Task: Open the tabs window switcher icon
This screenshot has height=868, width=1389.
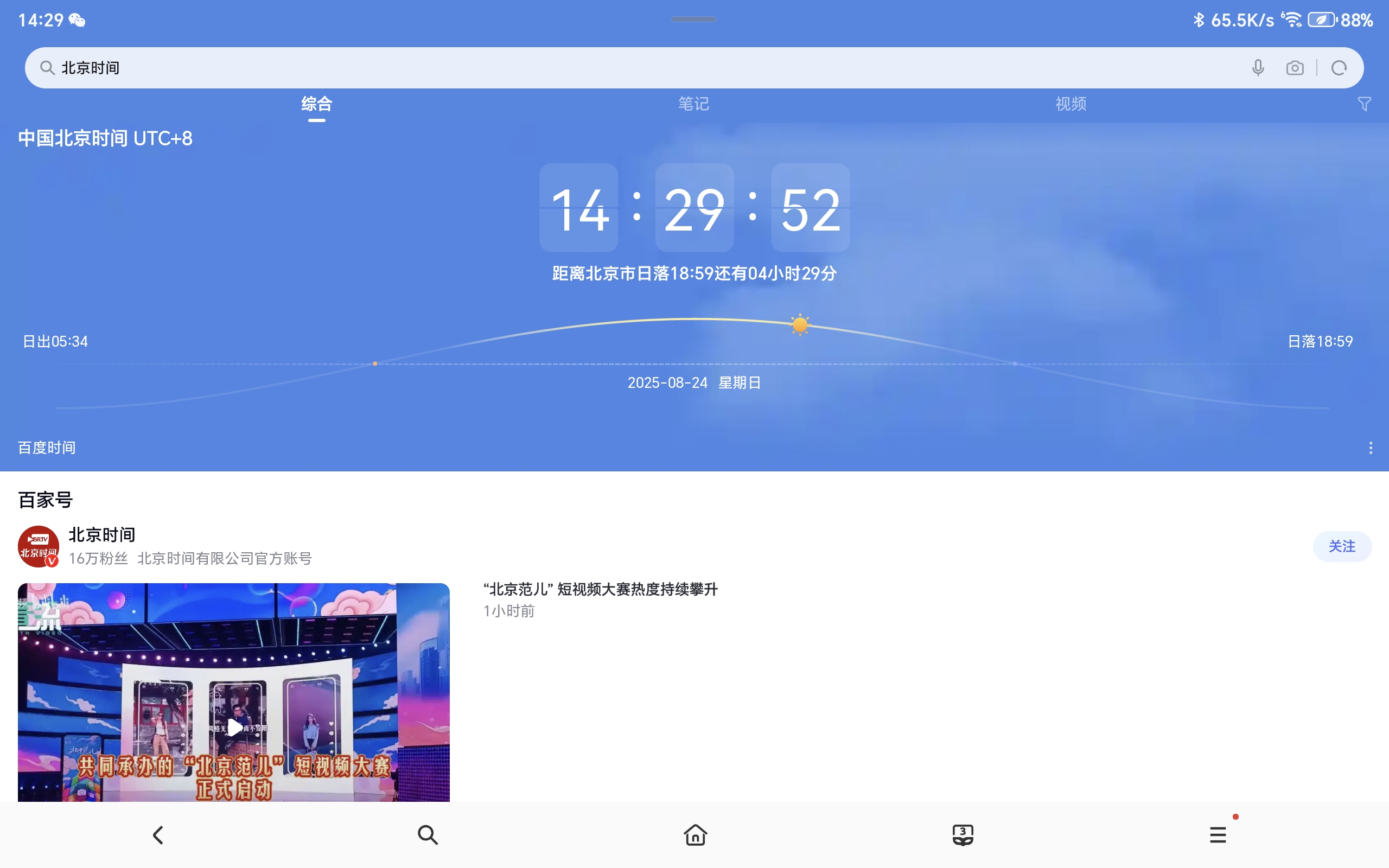Action: (x=963, y=835)
